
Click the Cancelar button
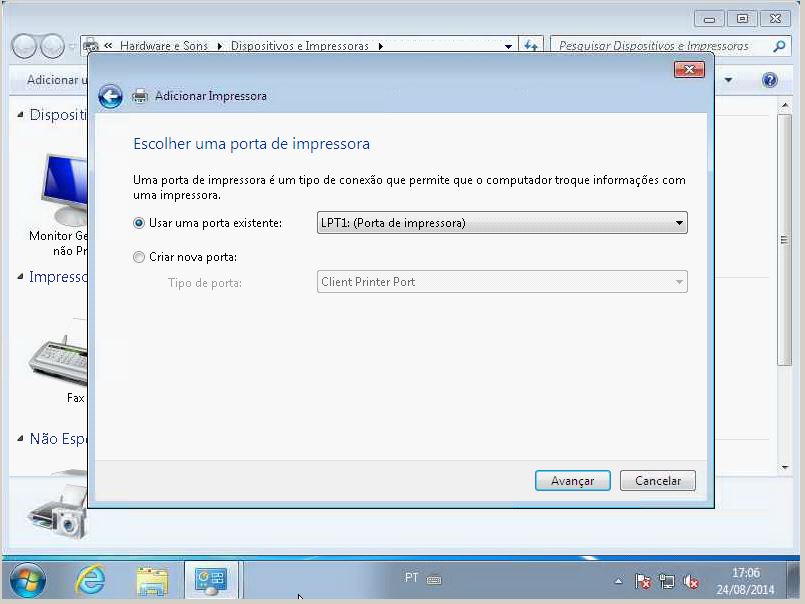pos(657,481)
